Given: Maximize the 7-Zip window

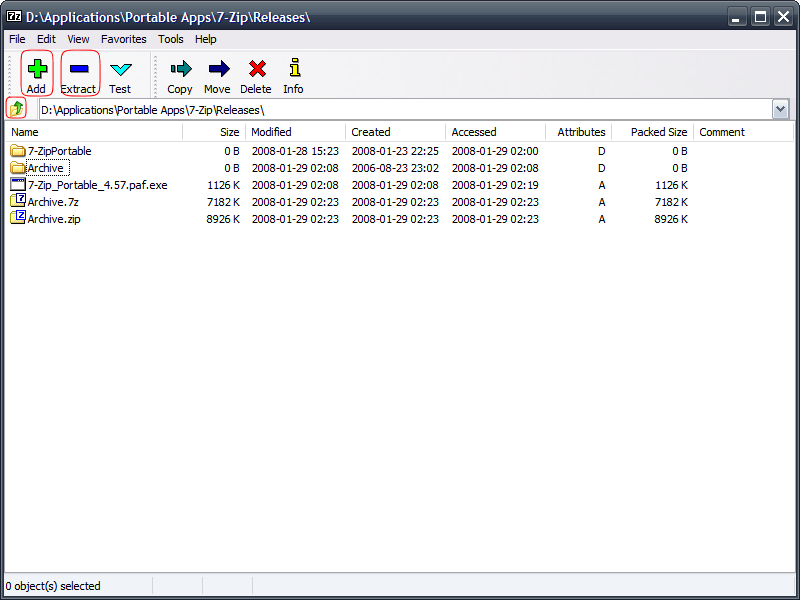Looking at the screenshot, I should (x=760, y=17).
